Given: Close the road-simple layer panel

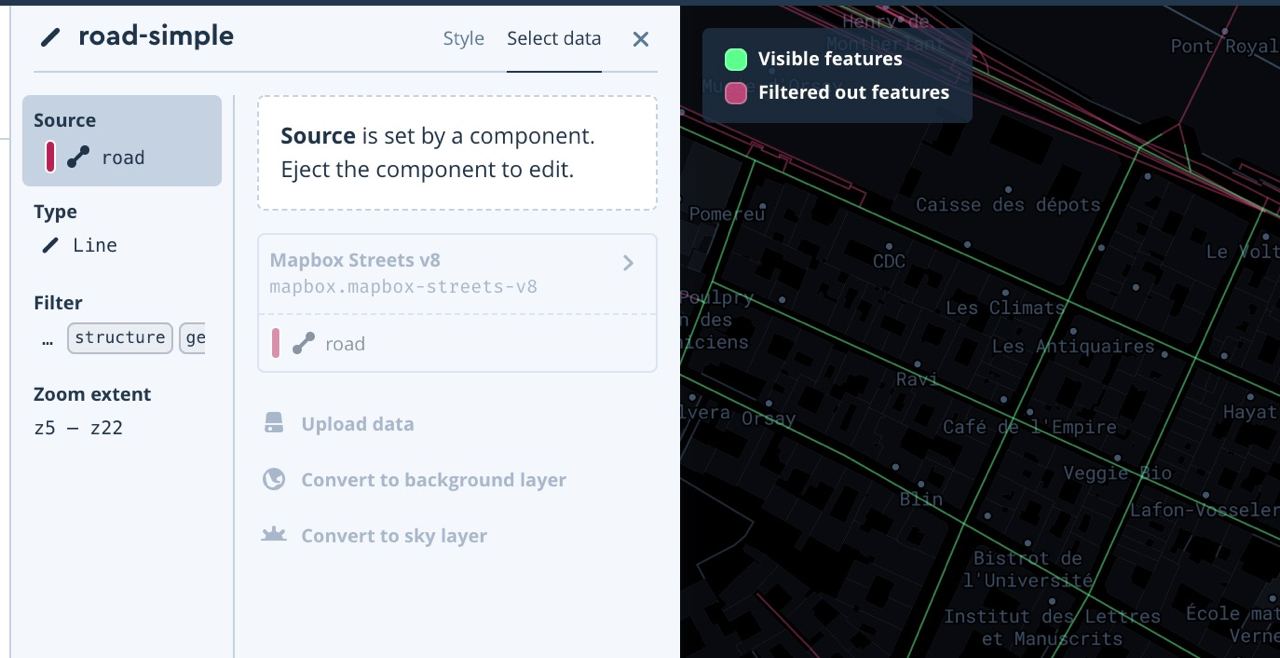Looking at the screenshot, I should tap(641, 39).
